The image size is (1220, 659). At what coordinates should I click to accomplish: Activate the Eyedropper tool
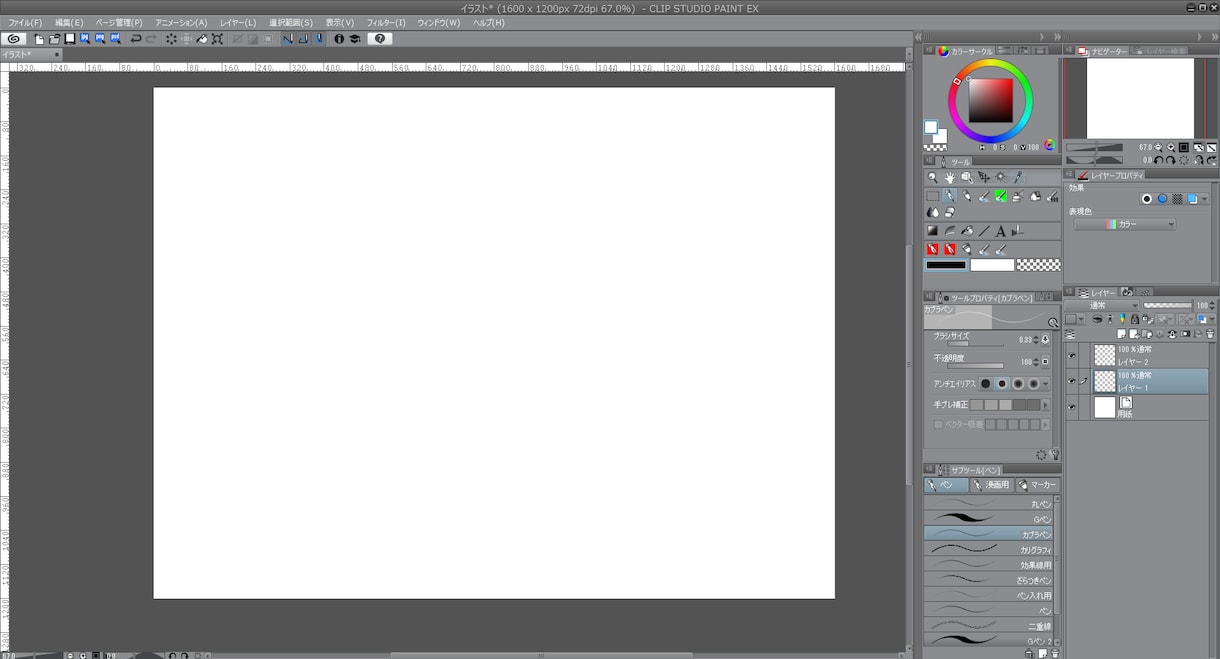[1017, 178]
